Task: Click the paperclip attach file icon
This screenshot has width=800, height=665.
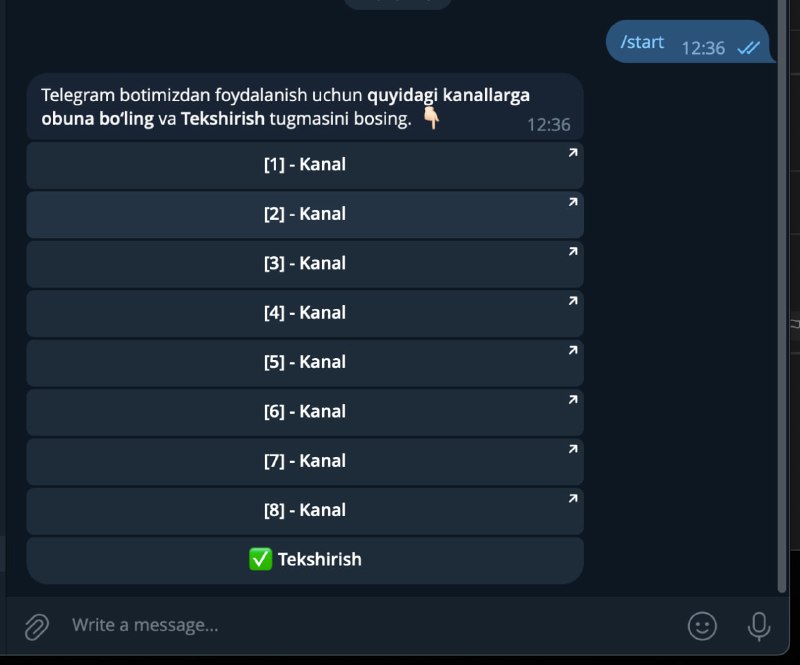Action: pyautogui.click(x=37, y=626)
